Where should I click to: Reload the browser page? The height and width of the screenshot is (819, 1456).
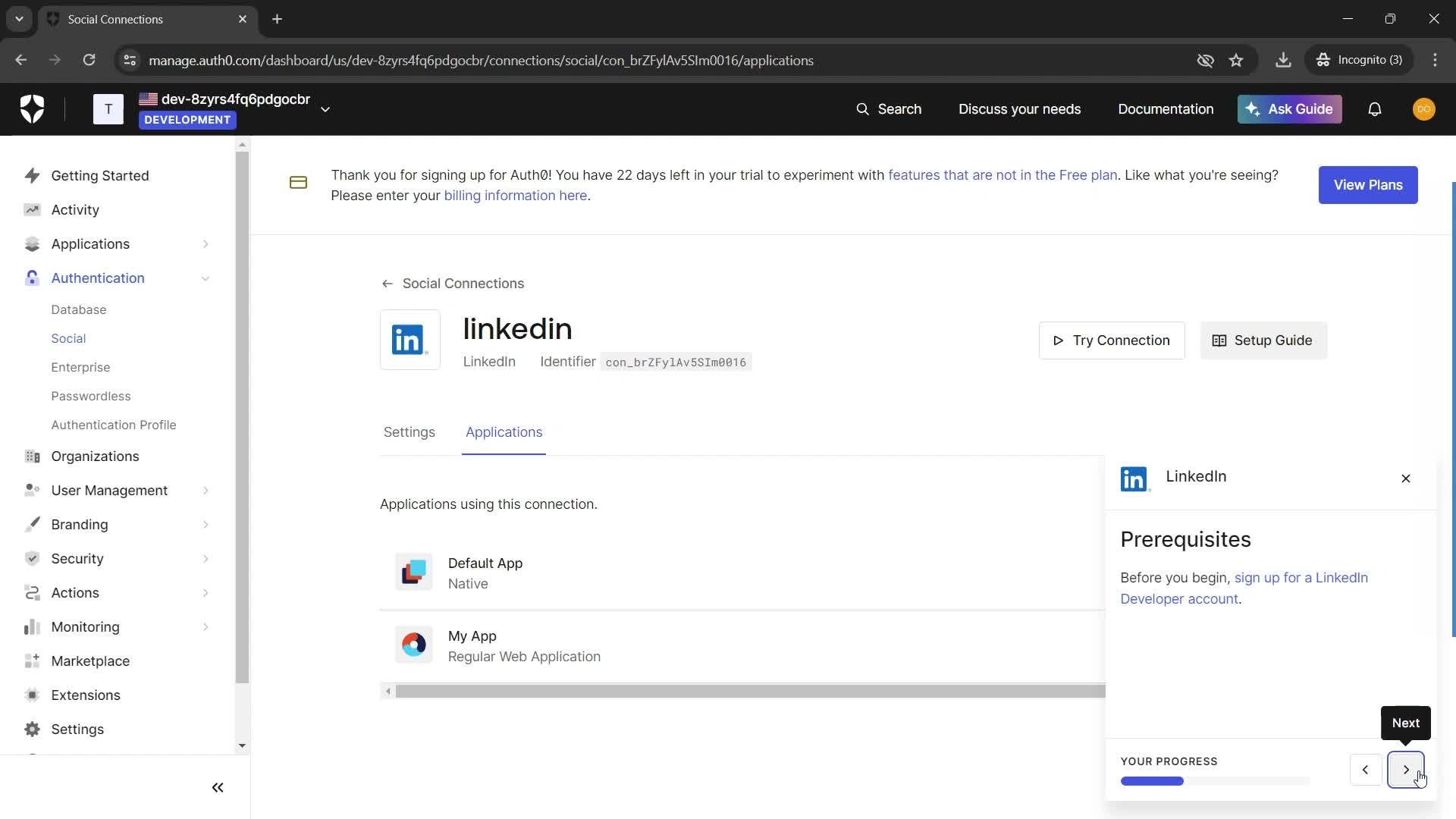click(89, 60)
